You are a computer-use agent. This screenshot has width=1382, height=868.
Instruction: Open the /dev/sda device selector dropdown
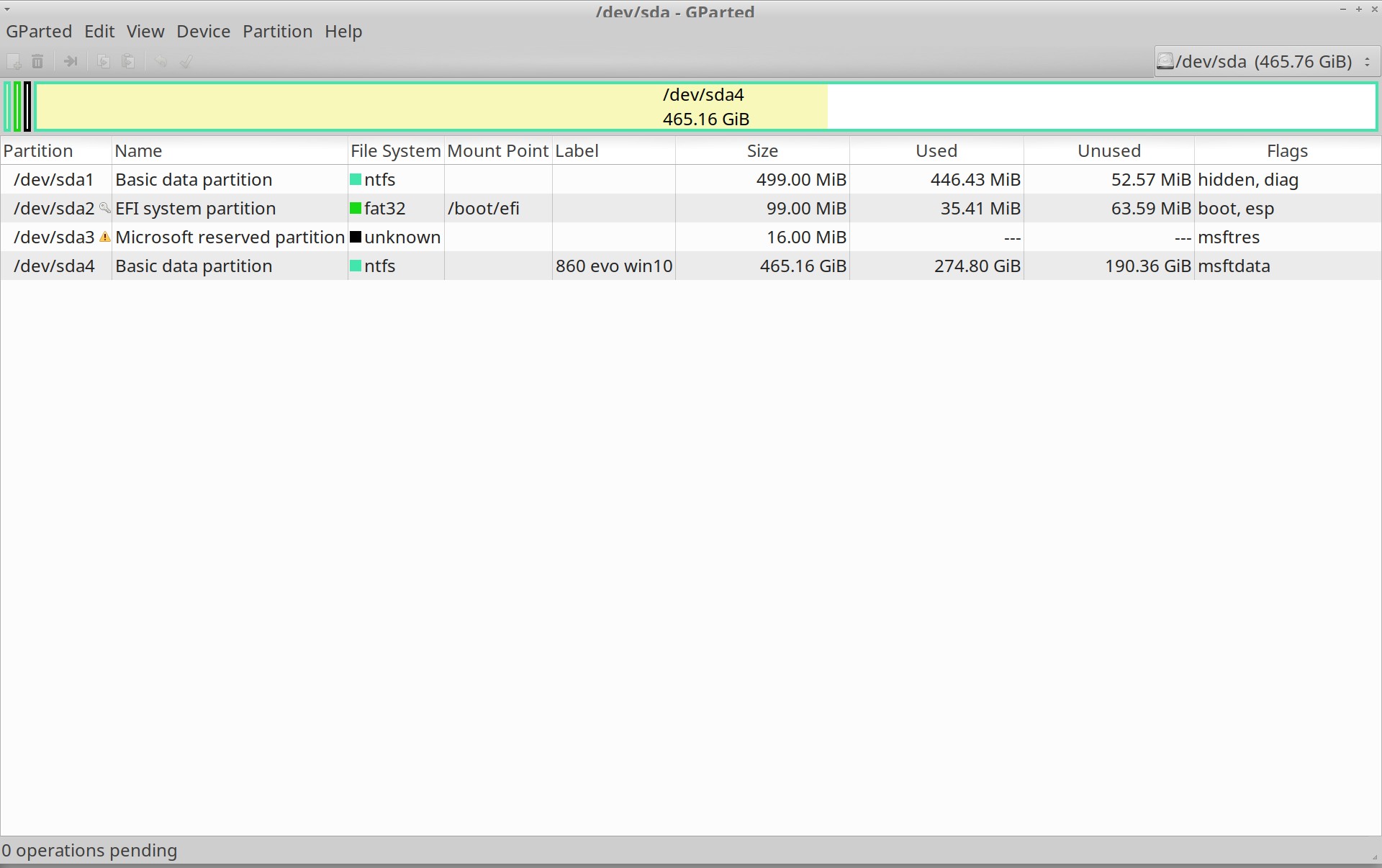point(1367,61)
